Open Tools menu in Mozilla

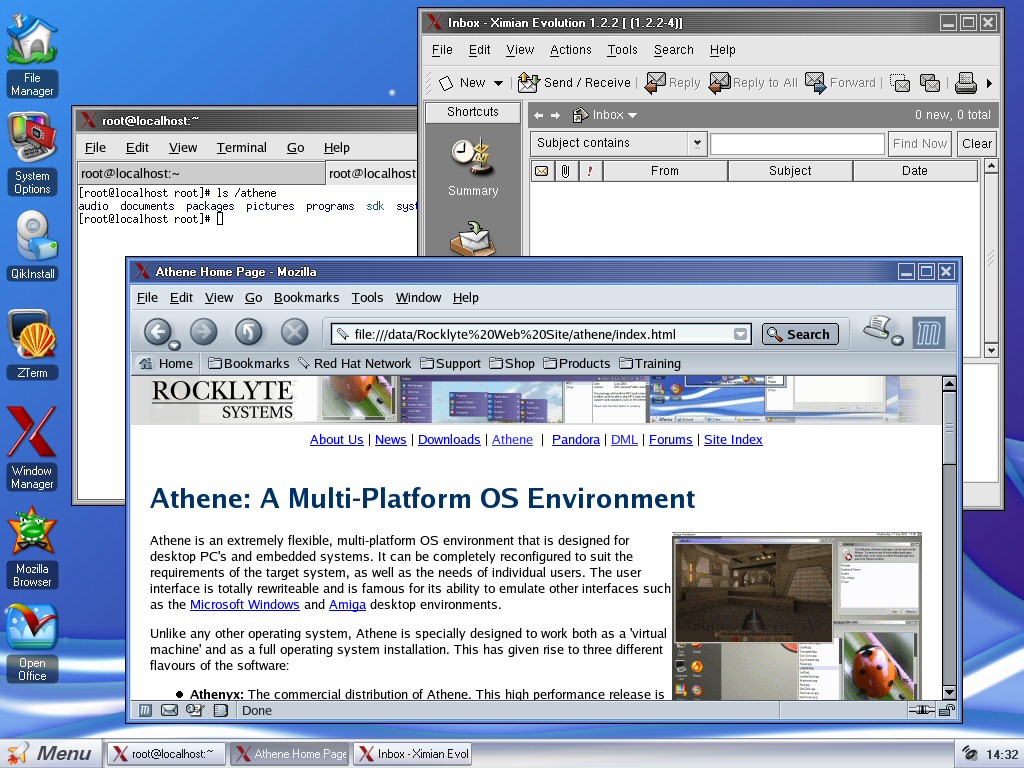367,298
